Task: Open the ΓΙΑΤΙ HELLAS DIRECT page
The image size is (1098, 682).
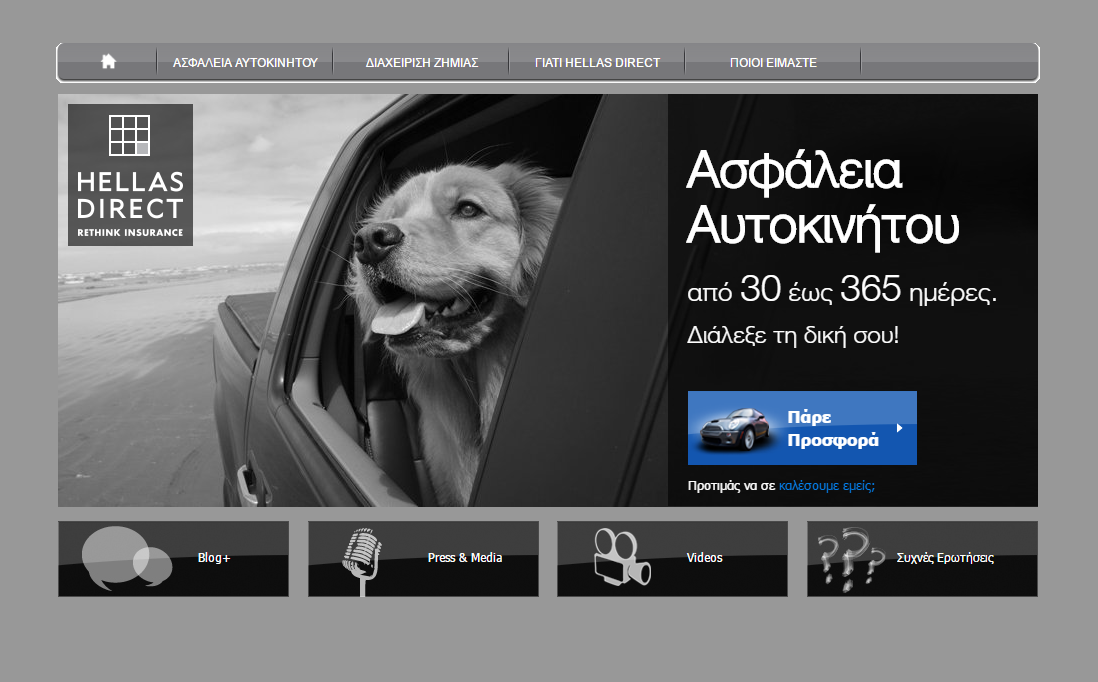Action: [x=597, y=61]
